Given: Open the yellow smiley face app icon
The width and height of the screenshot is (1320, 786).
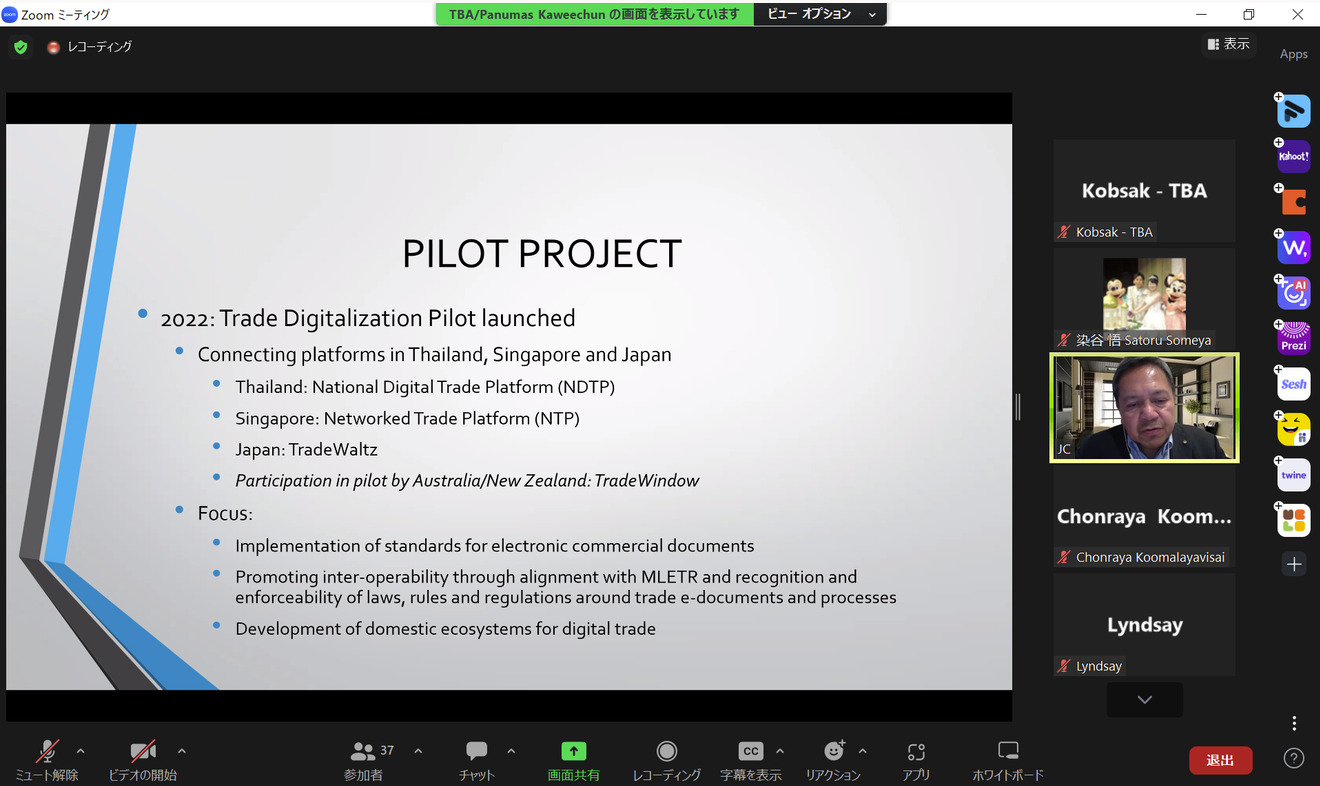Looking at the screenshot, I should coord(1294,429).
